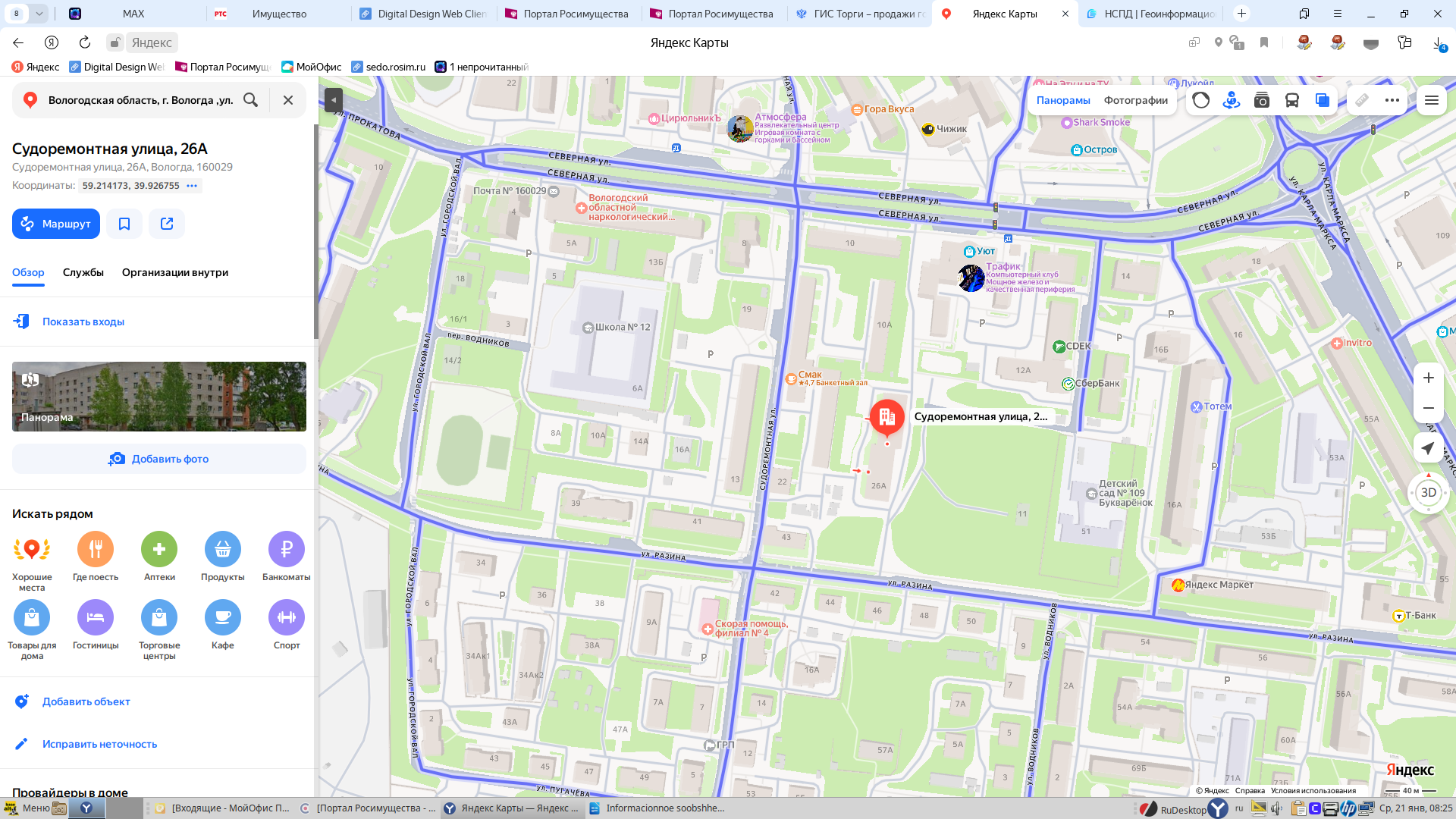
Task: Switch to Службы tab
Action: (83, 272)
